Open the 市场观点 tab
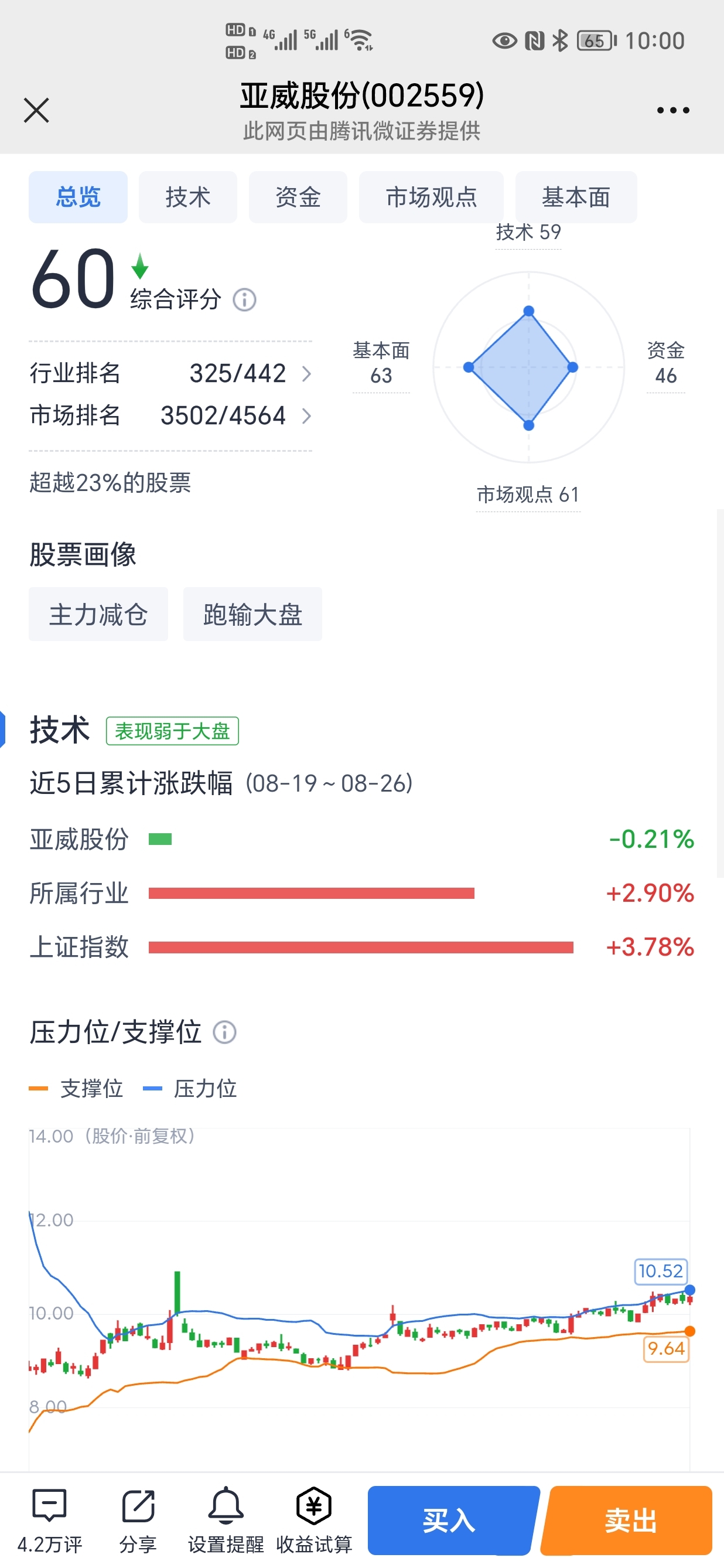This screenshot has width=724, height=1568. point(431,197)
